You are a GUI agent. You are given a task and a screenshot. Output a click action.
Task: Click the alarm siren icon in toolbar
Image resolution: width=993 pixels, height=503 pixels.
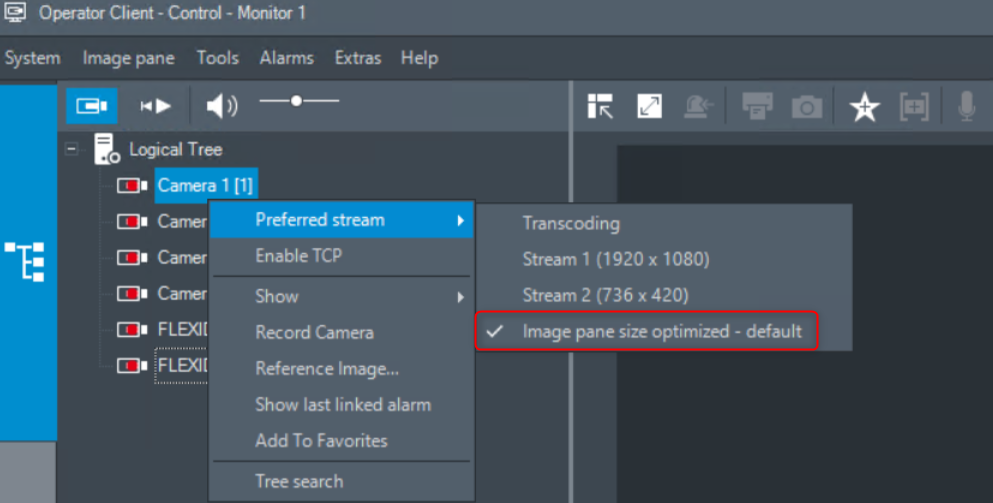700,106
